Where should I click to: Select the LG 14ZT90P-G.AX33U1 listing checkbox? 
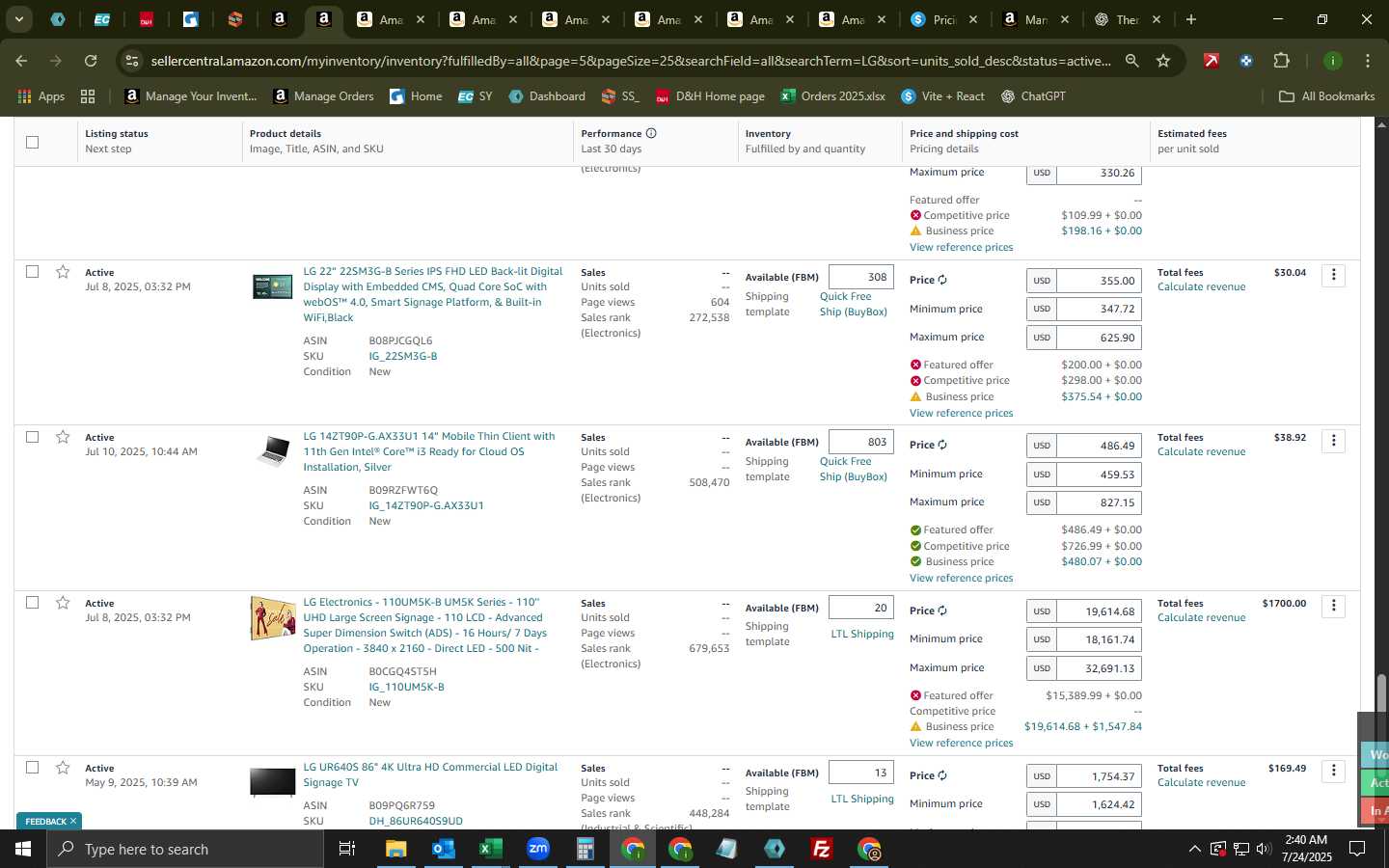point(32,437)
